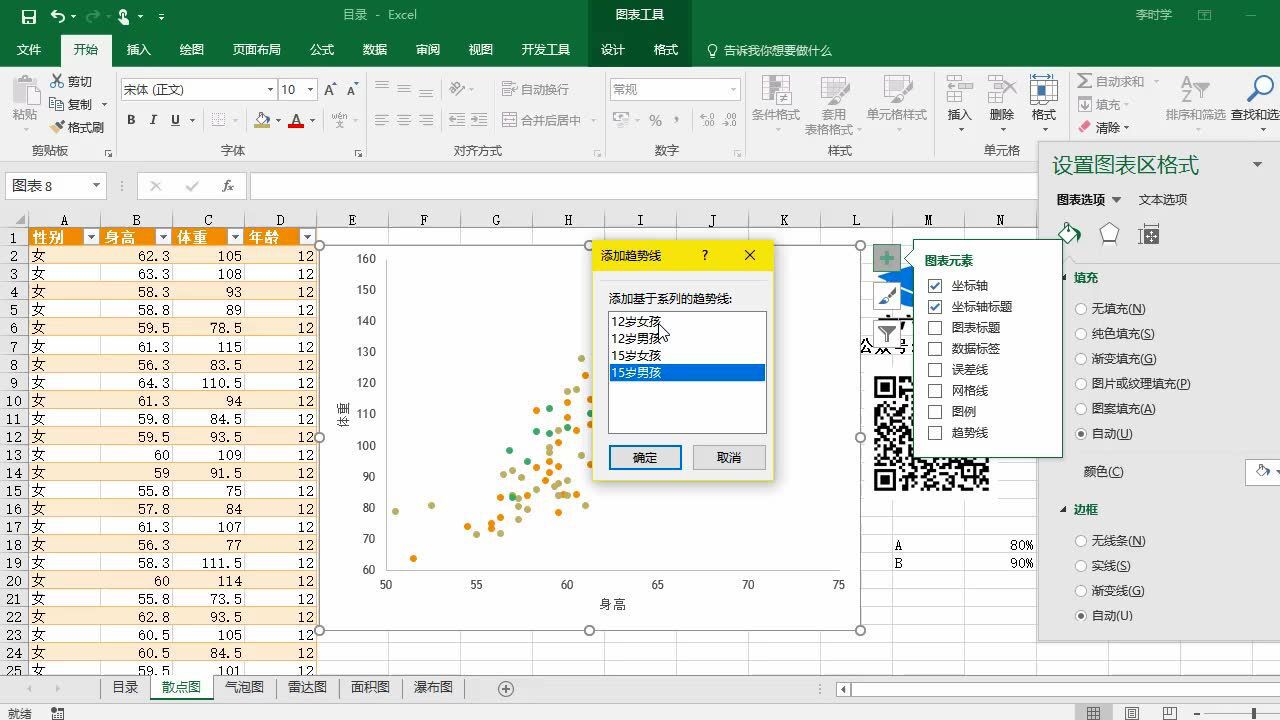Click the fill color paint bucket icon
Screen dimensions: 1280x720
tap(262, 120)
